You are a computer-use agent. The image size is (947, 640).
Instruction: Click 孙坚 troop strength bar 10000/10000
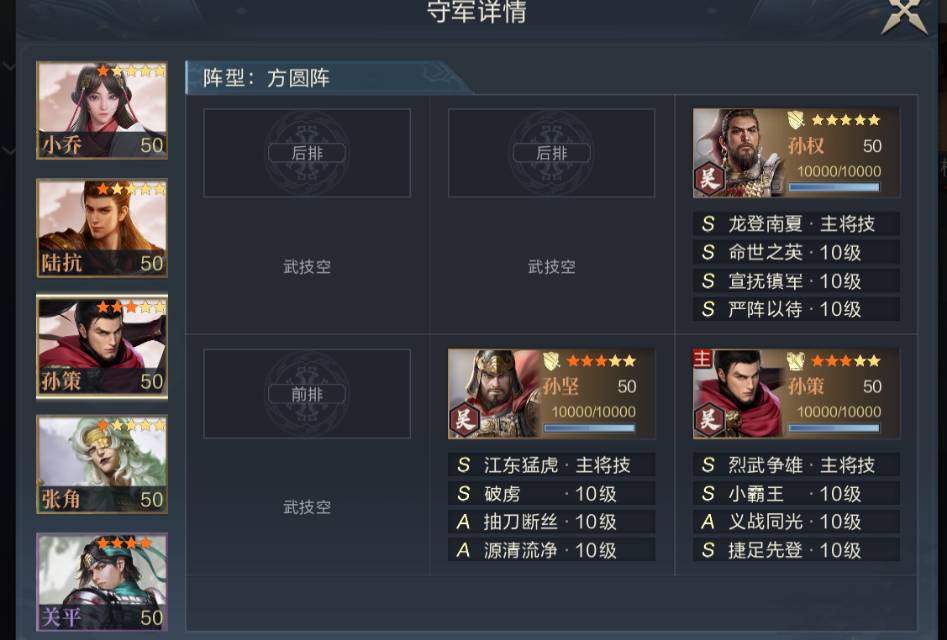coord(590,427)
